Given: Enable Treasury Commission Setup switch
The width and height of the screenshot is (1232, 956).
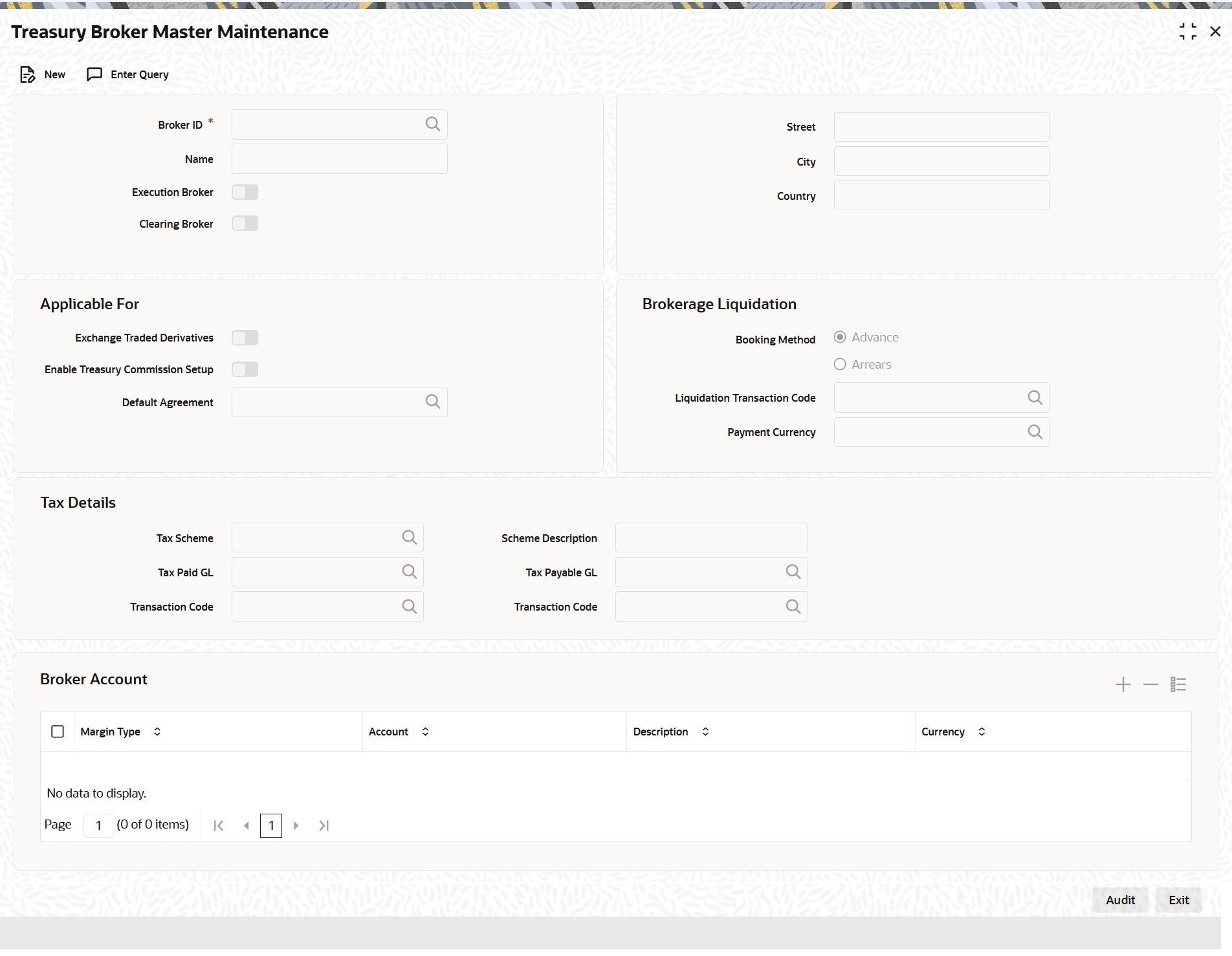Looking at the screenshot, I should pyautogui.click(x=245, y=369).
